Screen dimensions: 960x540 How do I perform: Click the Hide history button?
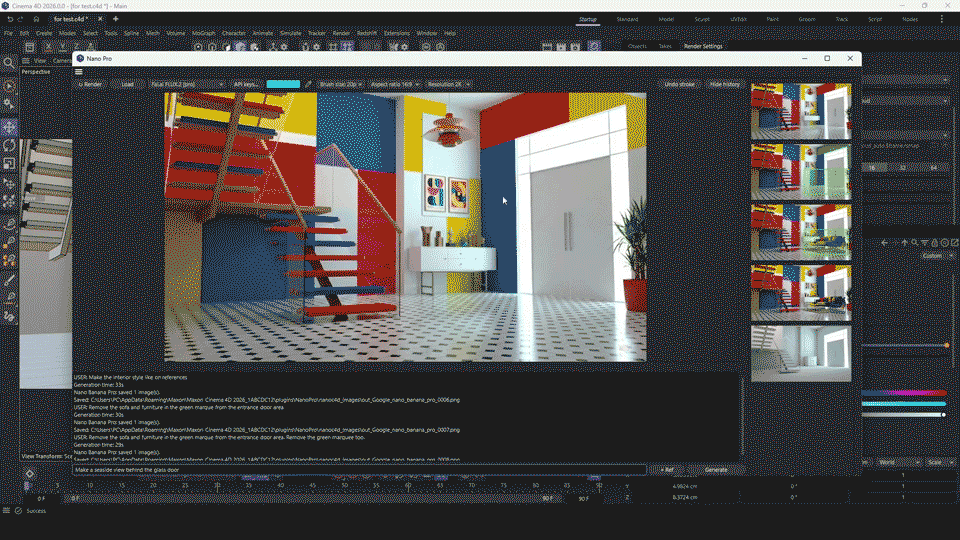tap(724, 84)
